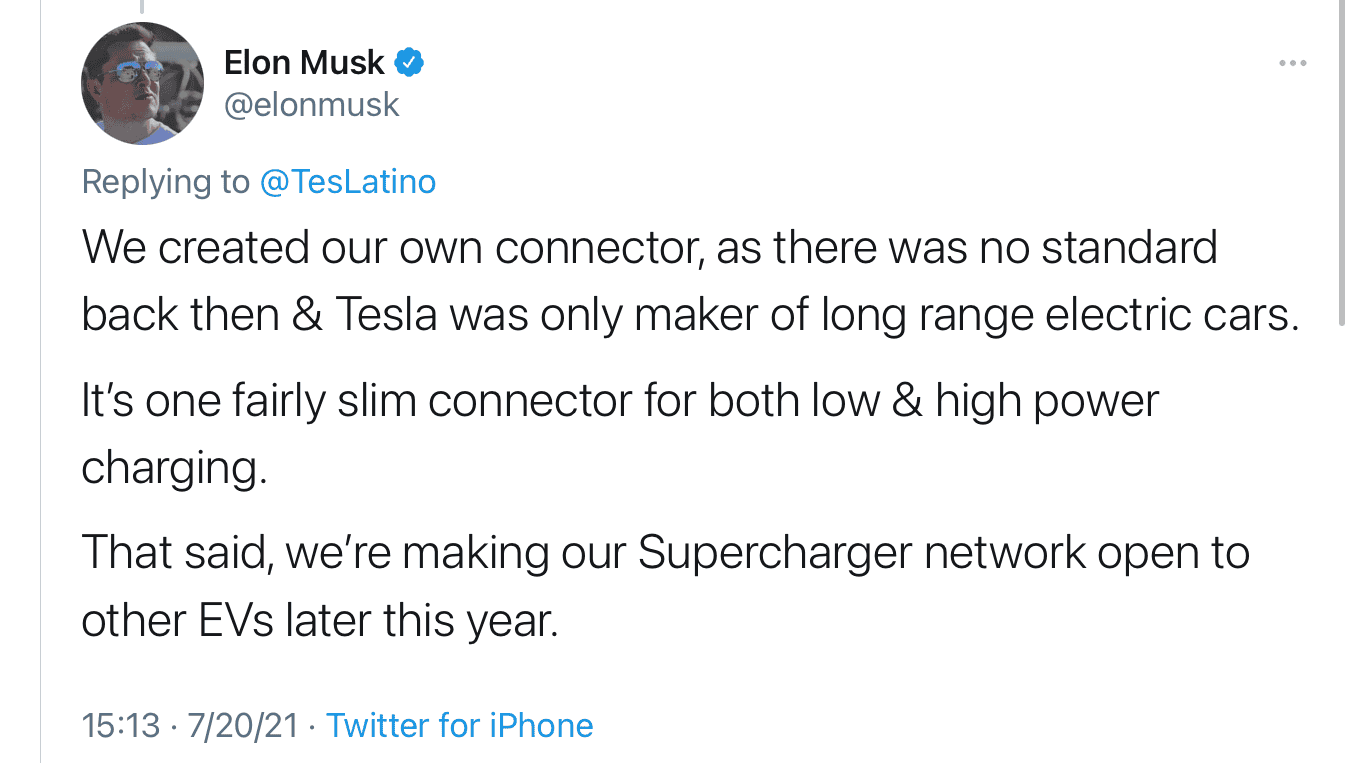Image resolution: width=1351 pixels, height=763 pixels.
Task: Click the 'back then & Tesla' line
Action: pos(690,314)
